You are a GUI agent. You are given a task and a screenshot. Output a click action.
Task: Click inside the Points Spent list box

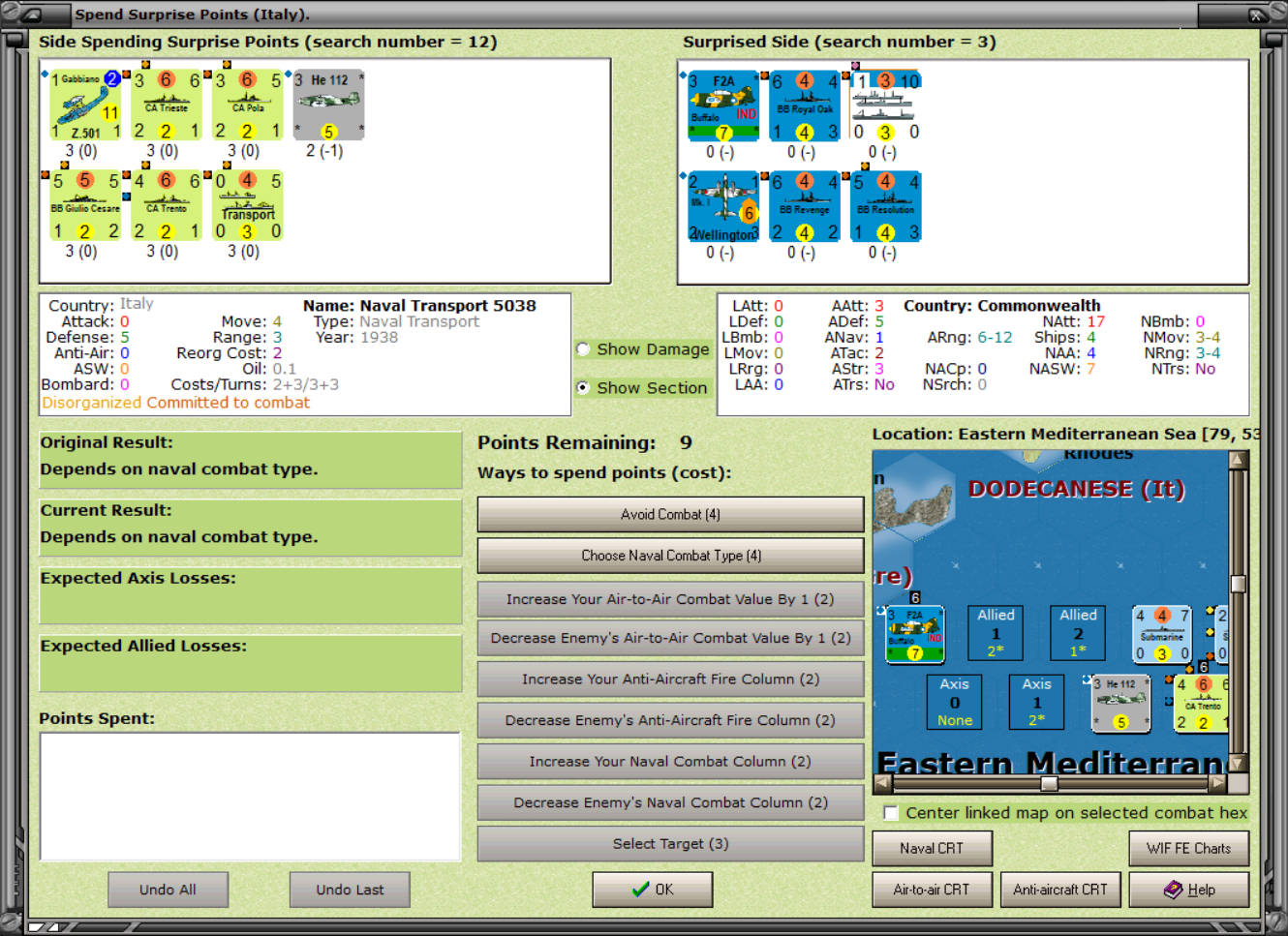tap(250, 797)
